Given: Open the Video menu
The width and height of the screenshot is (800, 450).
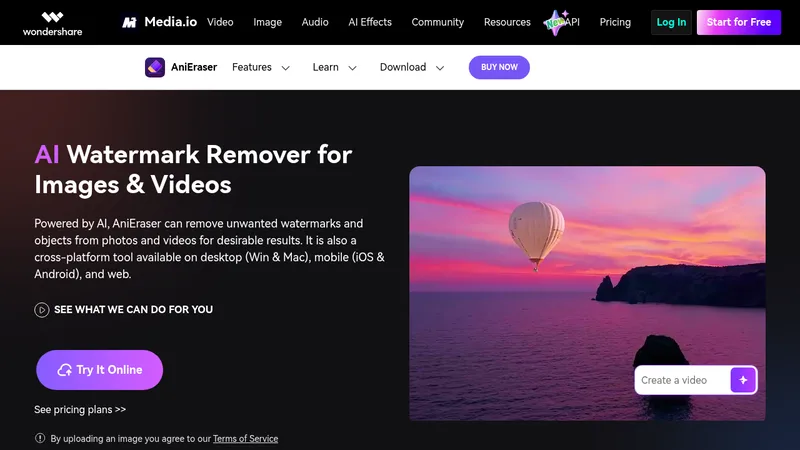Looking at the screenshot, I should click(220, 22).
